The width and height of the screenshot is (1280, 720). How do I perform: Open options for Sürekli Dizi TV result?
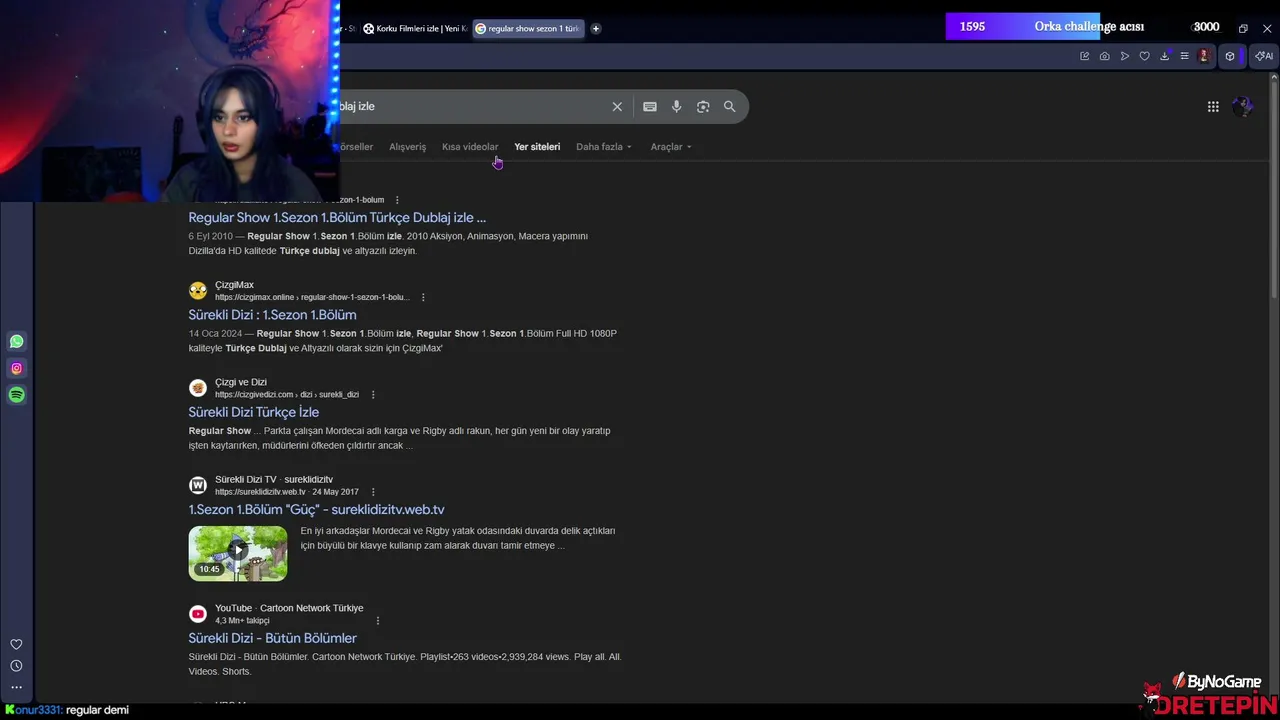point(373,492)
